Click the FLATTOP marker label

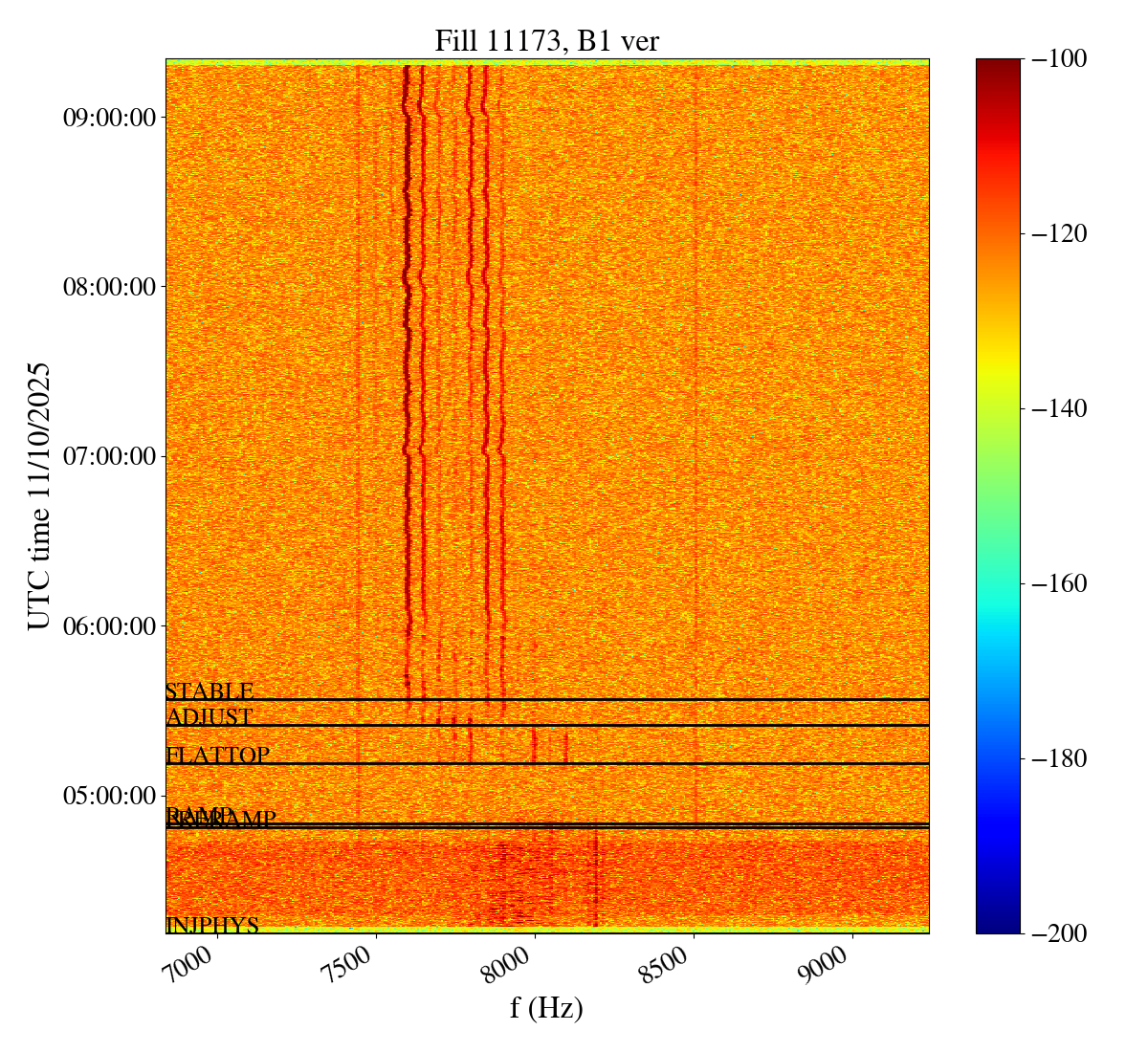click(x=217, y=756)
